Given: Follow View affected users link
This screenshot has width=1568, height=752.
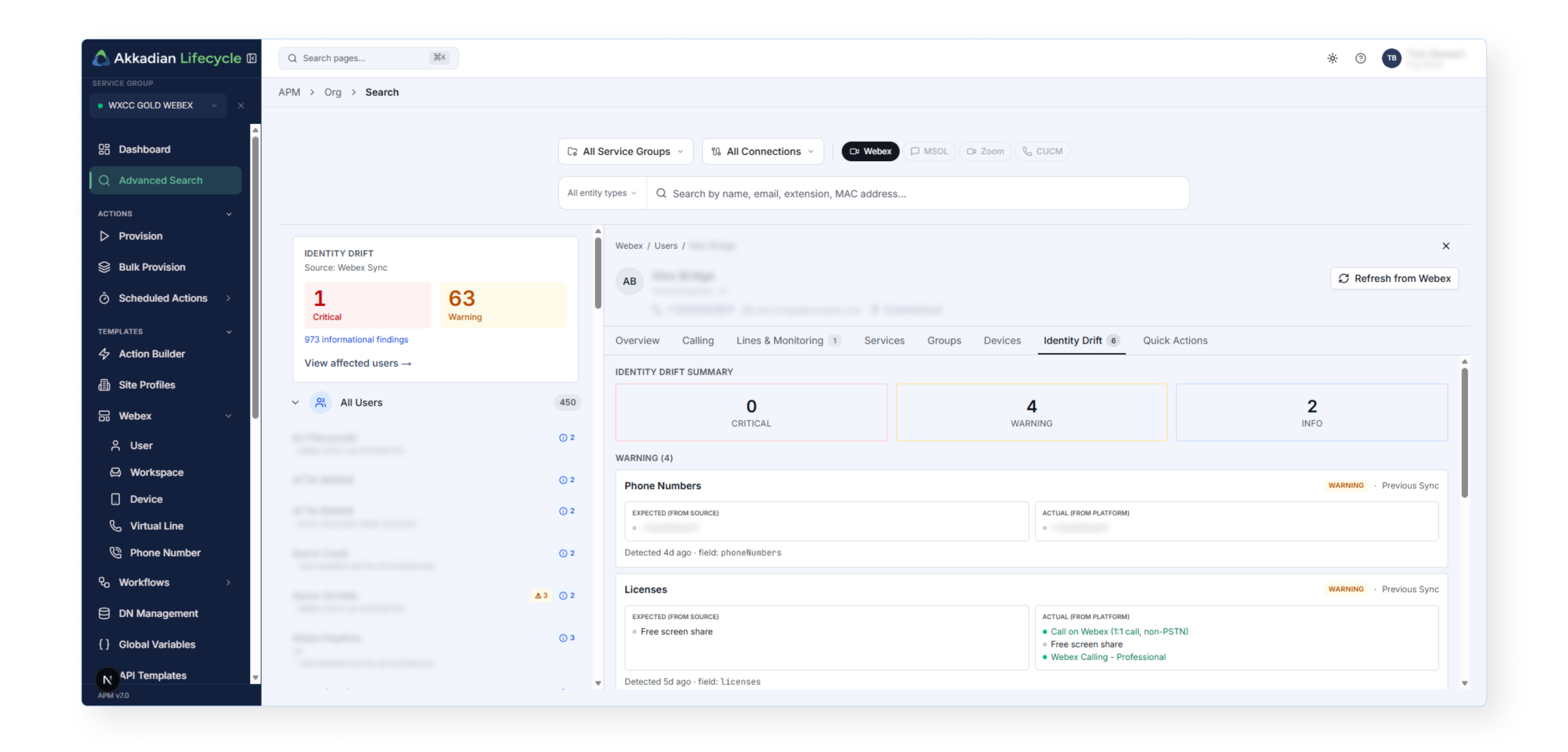Looking at the screenshot, I should pos(358,363).
